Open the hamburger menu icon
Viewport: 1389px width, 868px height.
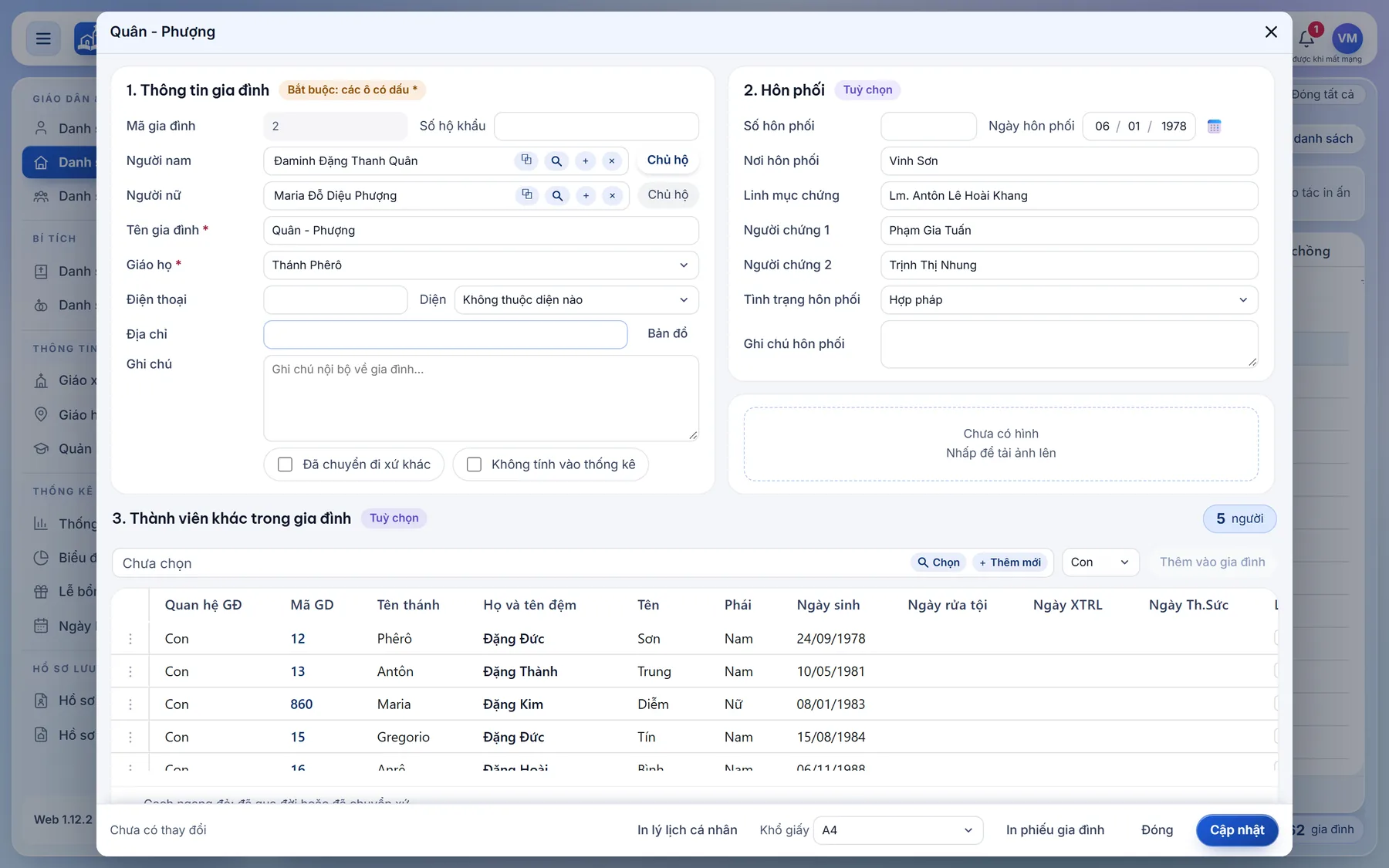point(43,39)
